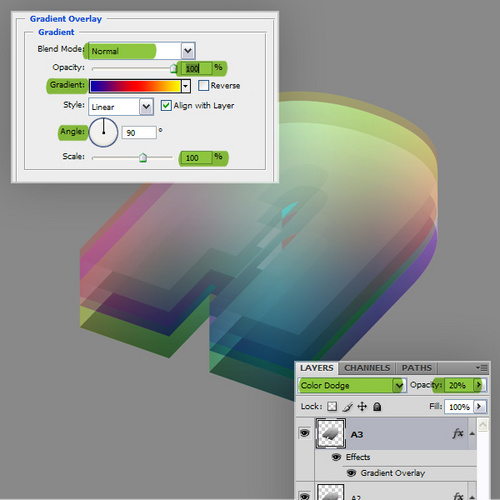Image resolution: width=500 pixels, height=500 pixels.
Task: Hide the A3 layer with the eye icon
Action: click(x=304, y=433)
